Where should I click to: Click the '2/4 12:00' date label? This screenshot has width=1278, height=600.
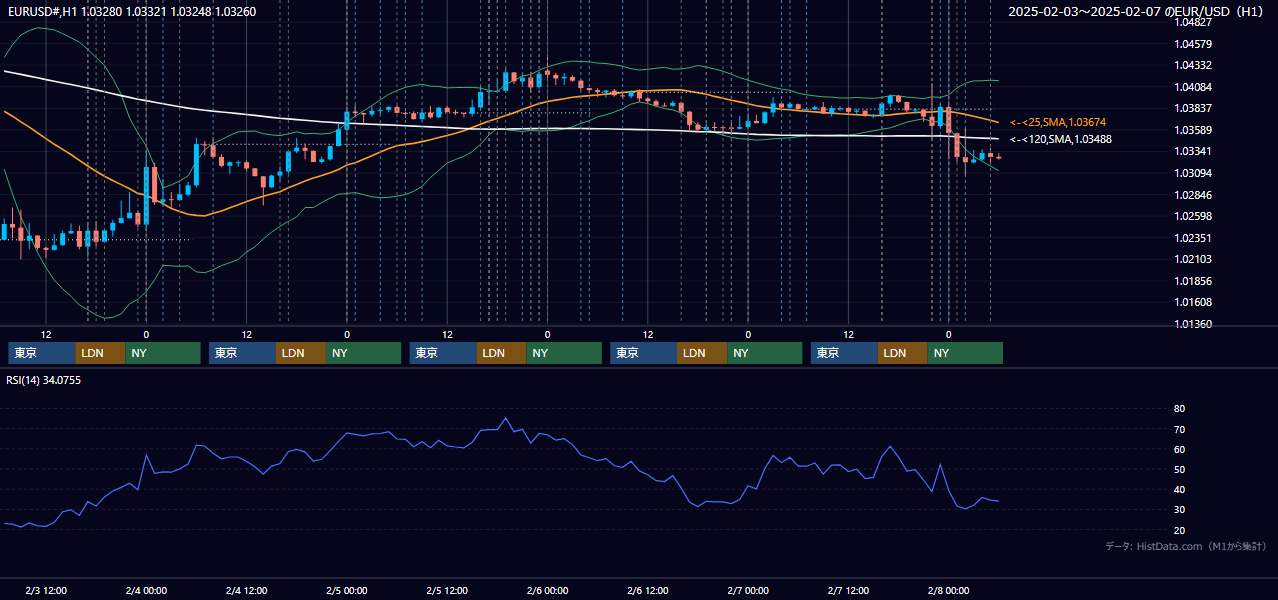click(x=246, y=590)
